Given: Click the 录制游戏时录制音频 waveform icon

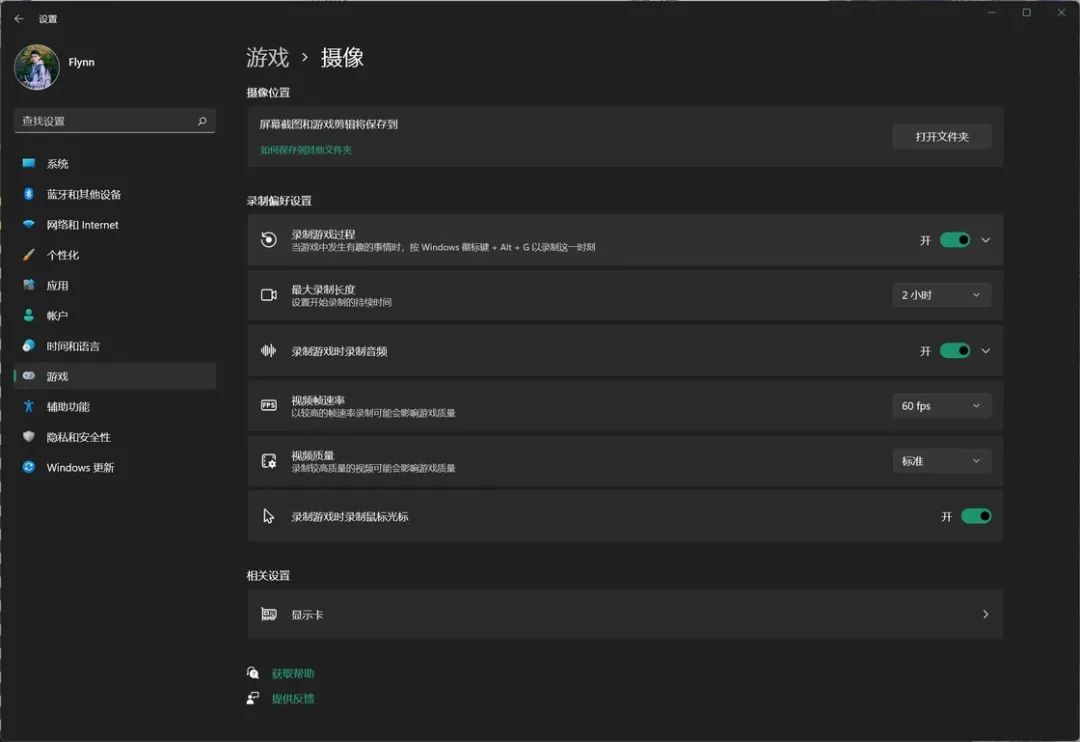Looking at the screenshot, I should pos(269,351).
